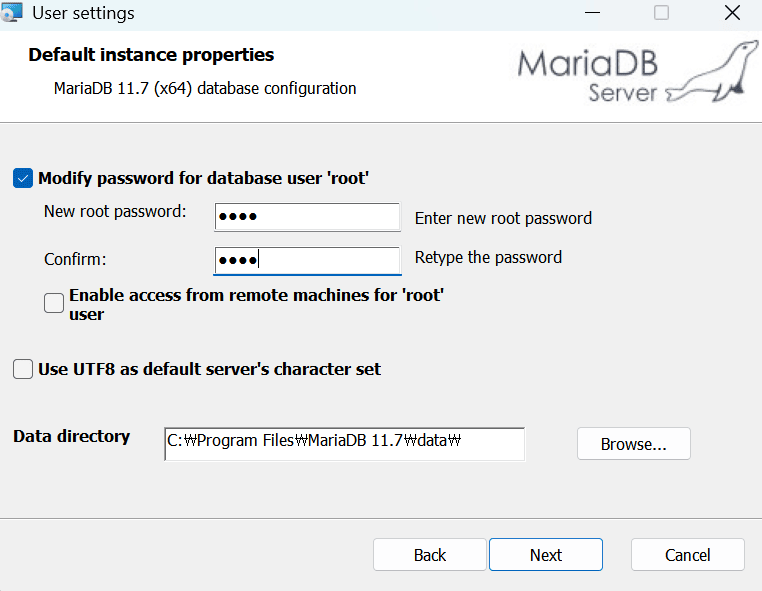
Task: Tick the Use UTF8 character set checkbox
Action: click(23, 369)
